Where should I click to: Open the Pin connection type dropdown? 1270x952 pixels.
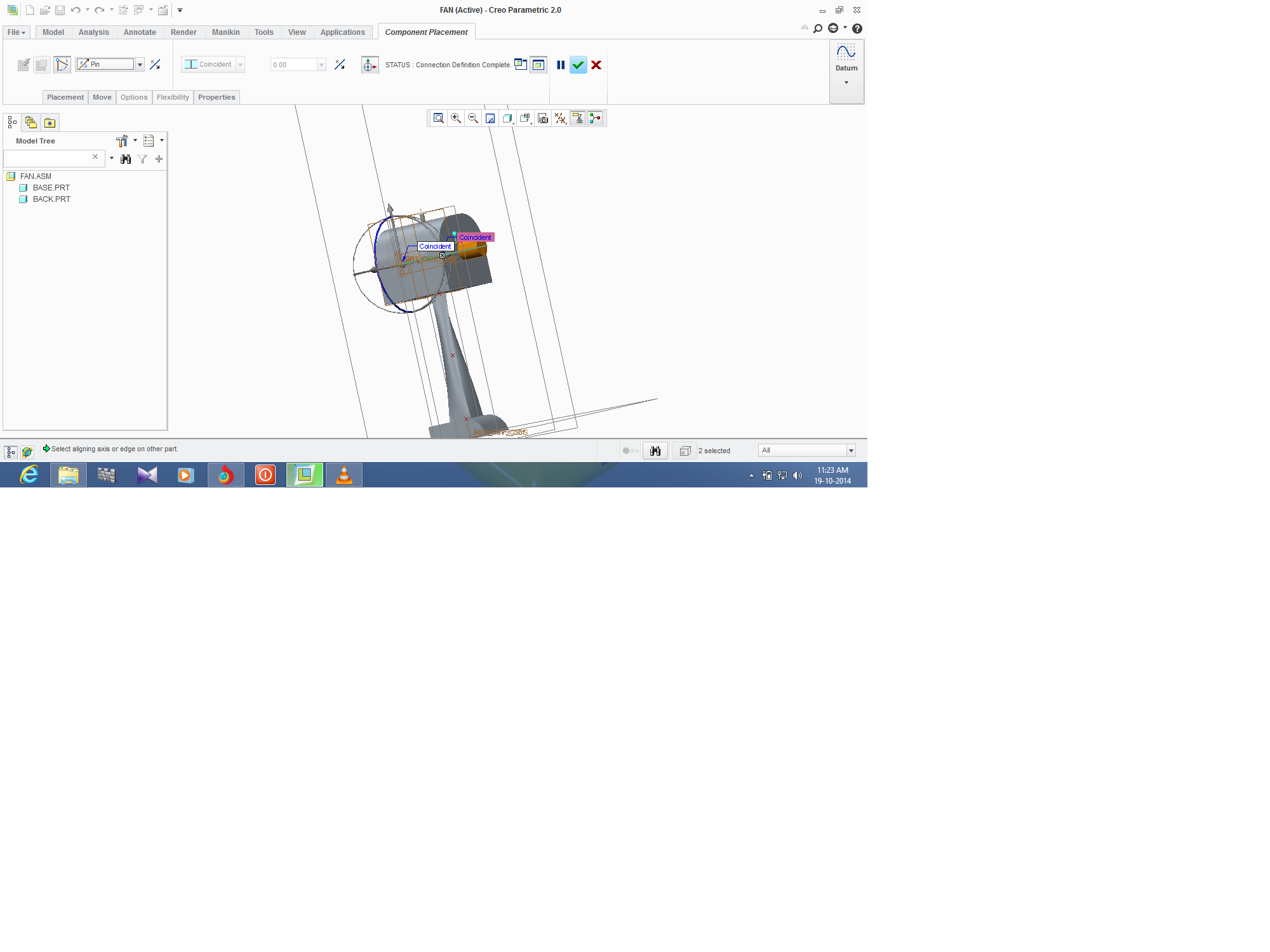(x=140, y=64)
